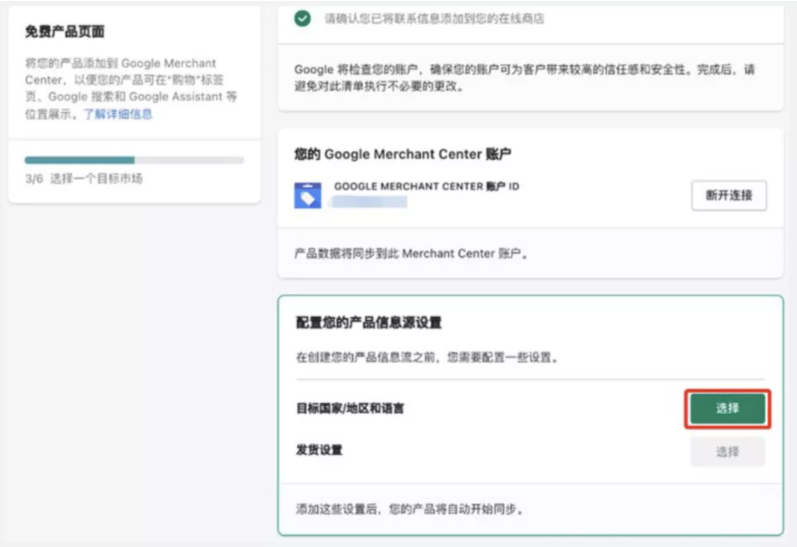This screenshot has width=797, height=547.
Task: Click the setup progress bar
Action: (x=134, y=160)
